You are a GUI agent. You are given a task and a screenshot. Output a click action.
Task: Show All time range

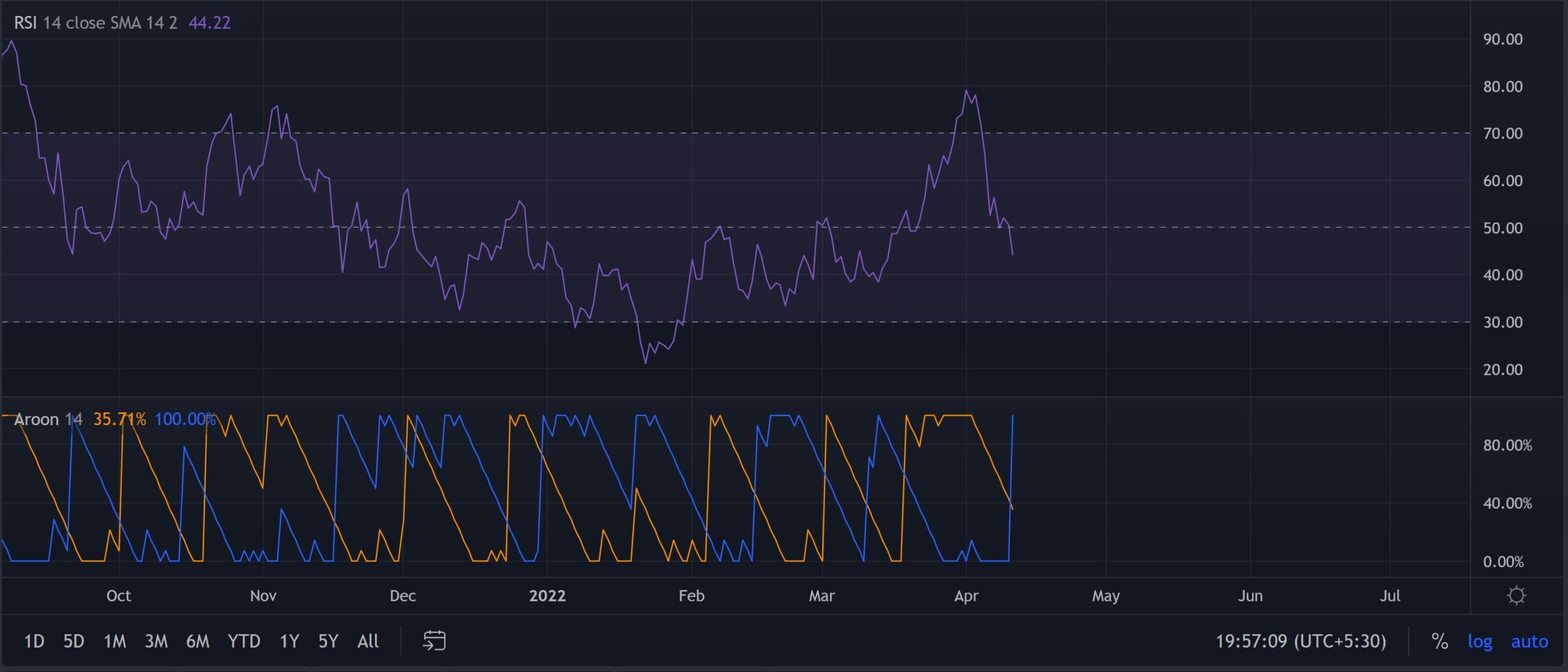pos(367,641)
